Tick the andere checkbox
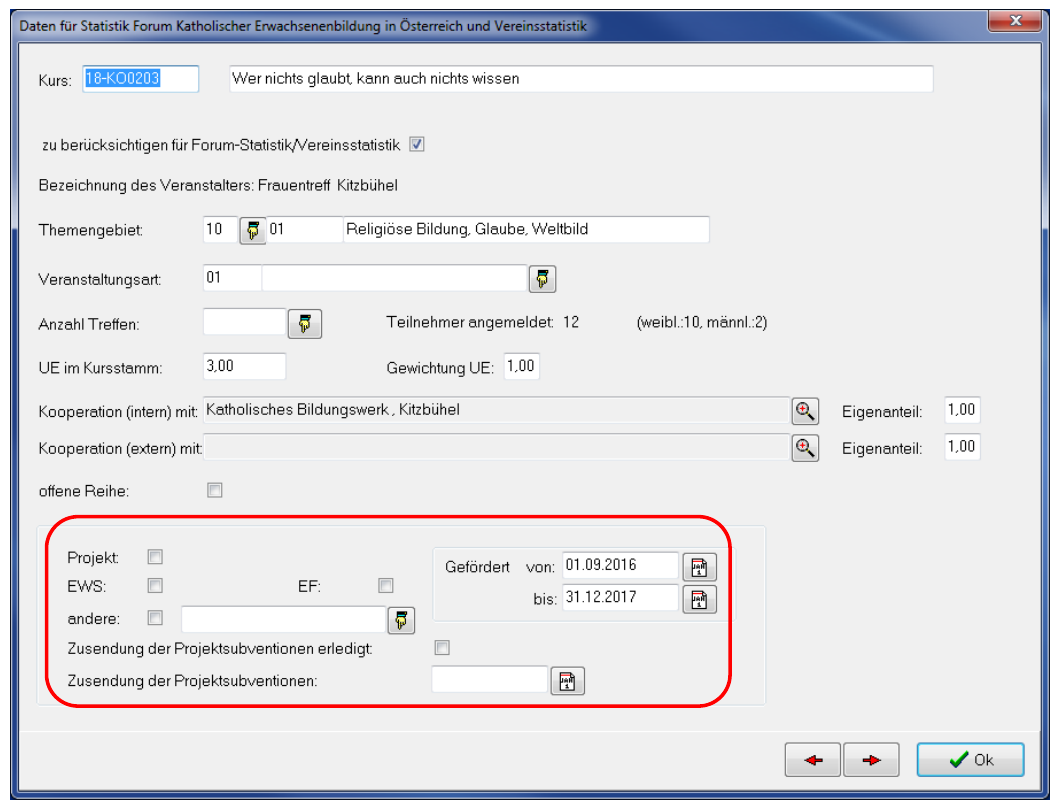 tap(155, 618)
